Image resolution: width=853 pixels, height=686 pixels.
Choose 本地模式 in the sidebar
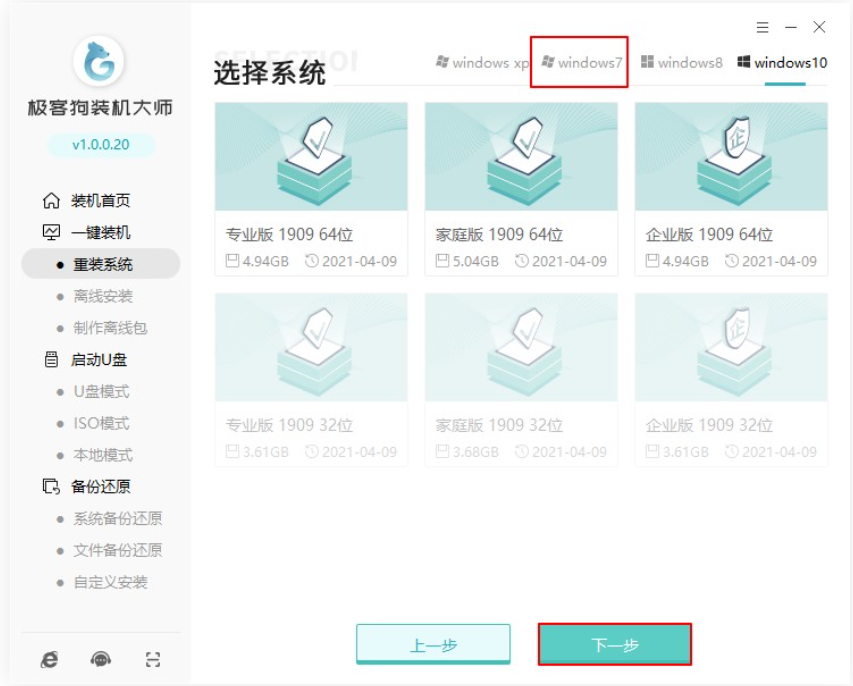point(103,455)
